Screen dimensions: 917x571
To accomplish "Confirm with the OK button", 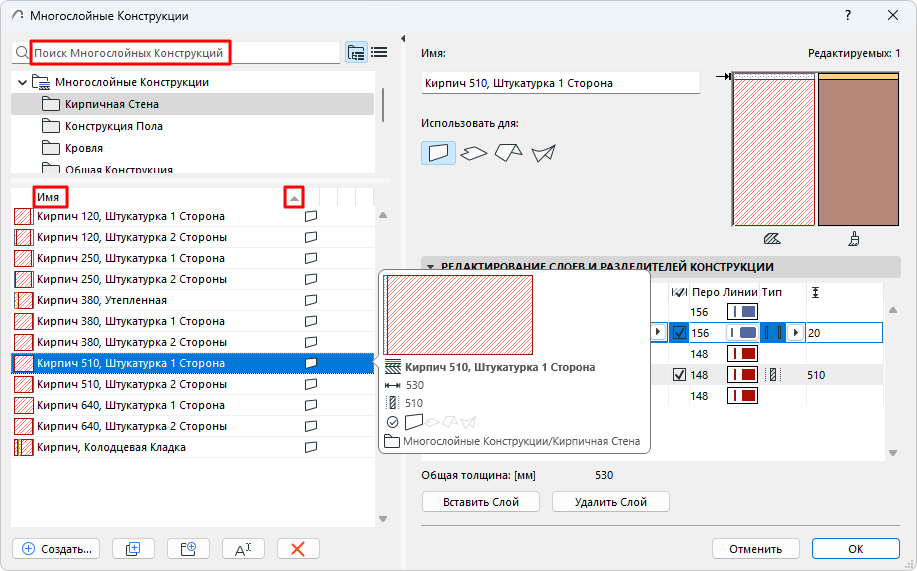I will point(856,549).
